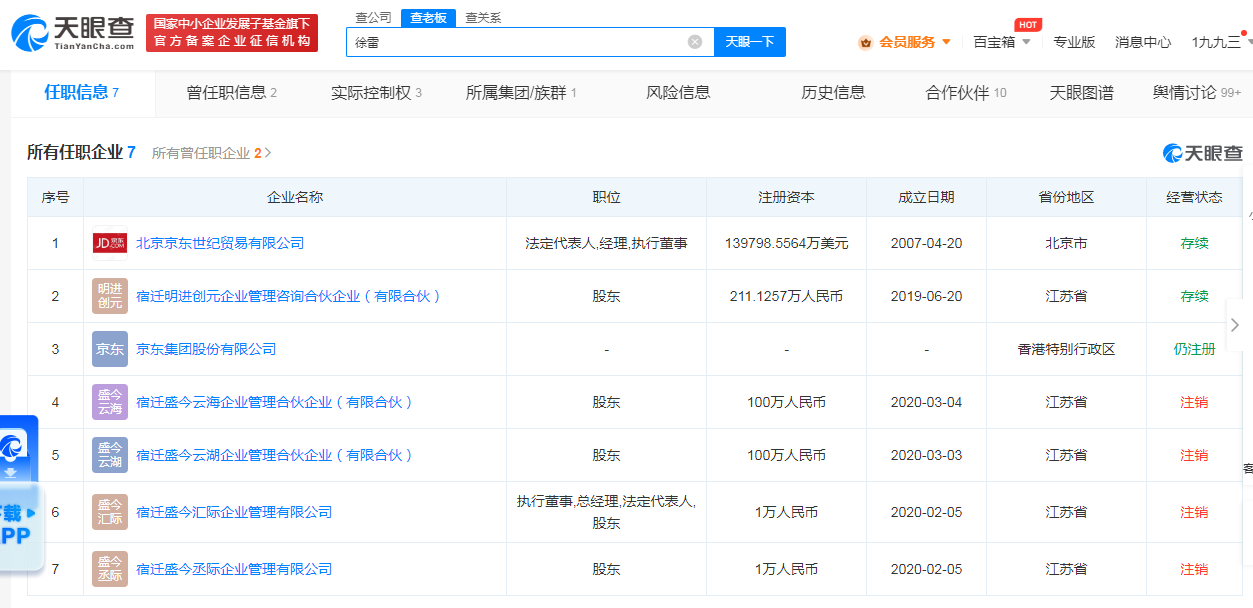The width and height of the screenshot is (1253, 608).
Task: Open company link 宿迁盛今丞际企业管理有限公司
Action: pyautogui.click(x=234, y=569)
